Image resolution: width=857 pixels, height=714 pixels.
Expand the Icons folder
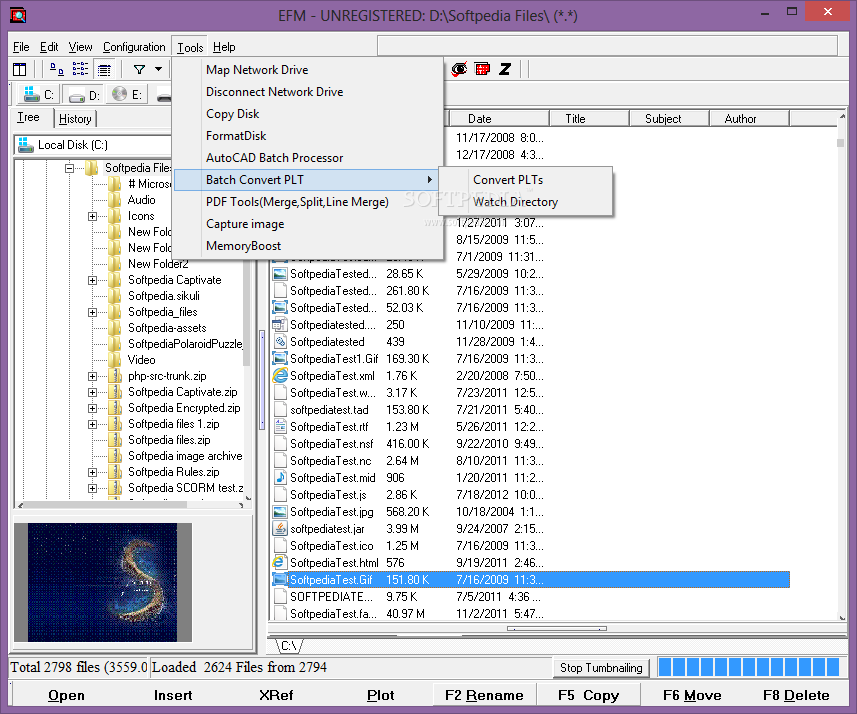coord(92,216)
